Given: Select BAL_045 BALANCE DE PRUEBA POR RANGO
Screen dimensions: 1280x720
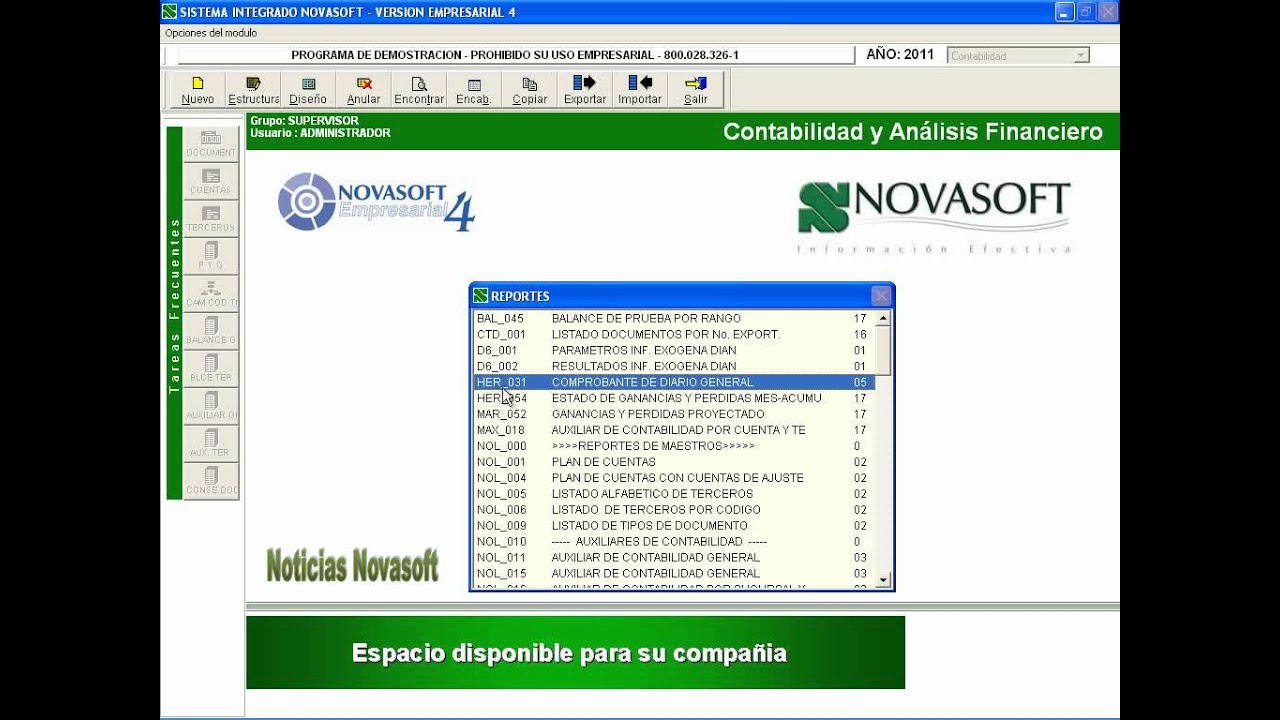Looking at the screenshot, I should click(674, 318).
